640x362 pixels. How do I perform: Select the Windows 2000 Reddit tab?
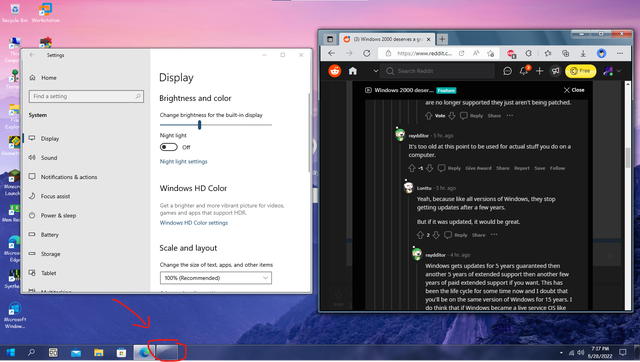(387, 39)
